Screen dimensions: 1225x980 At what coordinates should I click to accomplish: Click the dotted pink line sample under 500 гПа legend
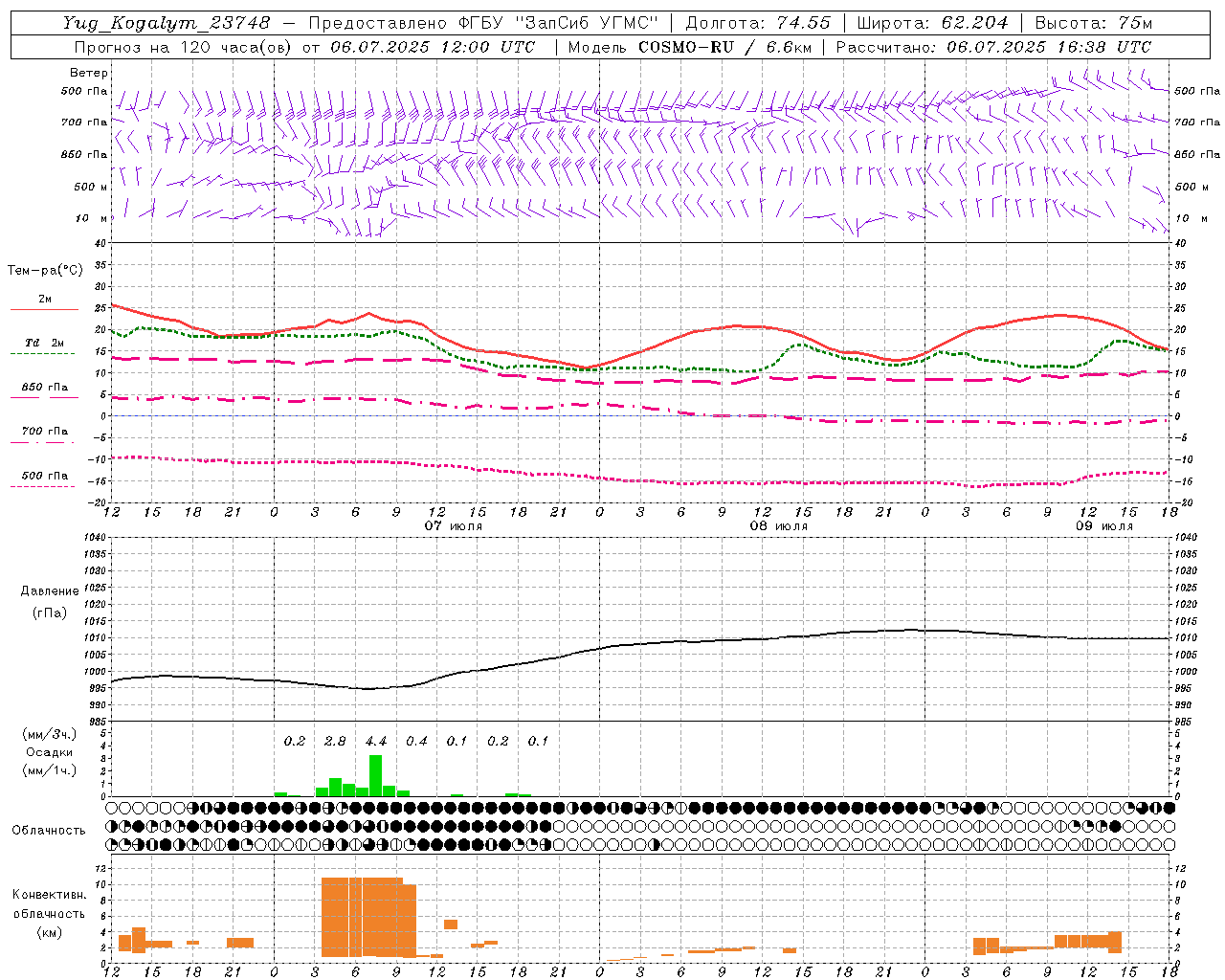point(45,486)
